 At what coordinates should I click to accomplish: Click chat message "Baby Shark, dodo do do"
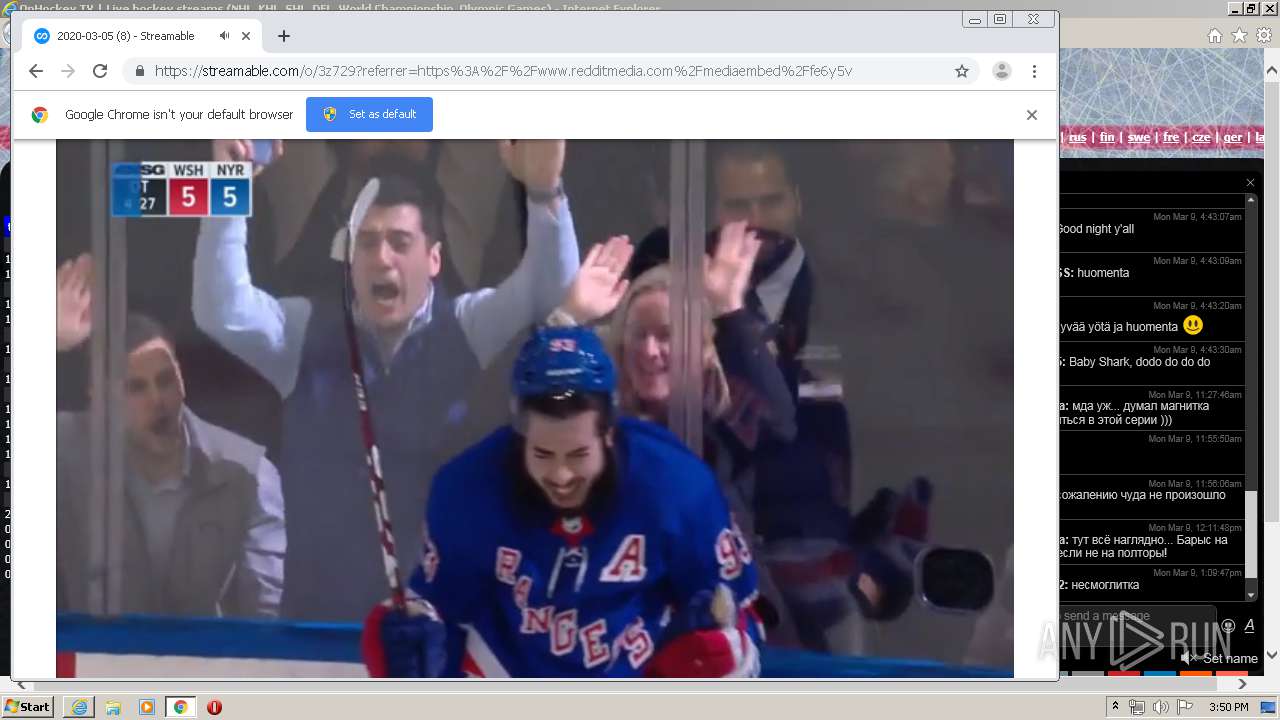tap(1139, 362)
